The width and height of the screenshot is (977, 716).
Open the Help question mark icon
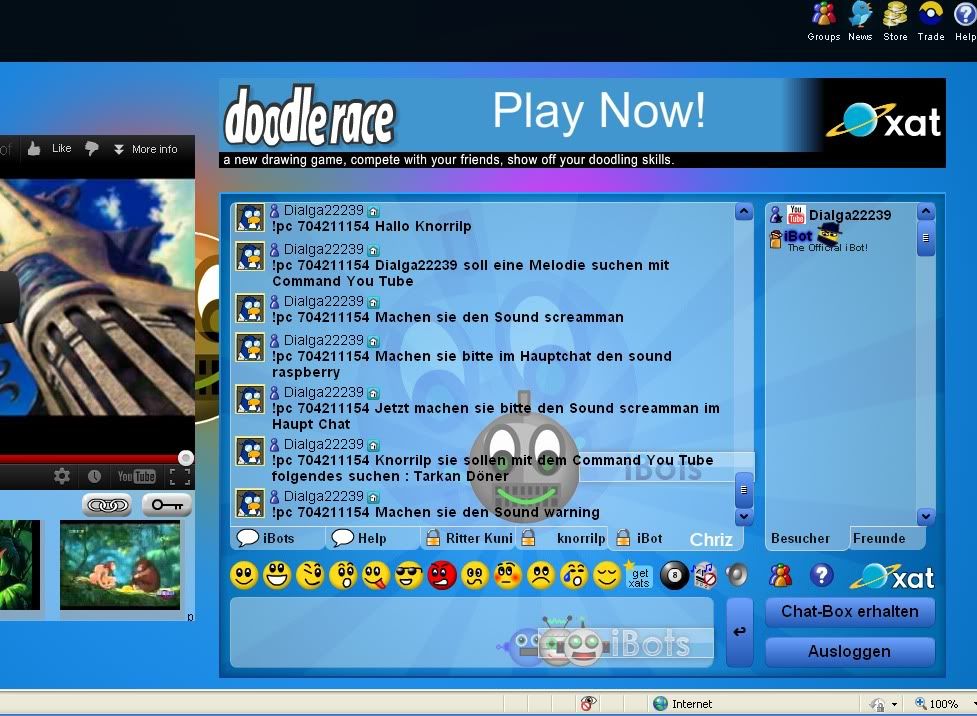965,21
